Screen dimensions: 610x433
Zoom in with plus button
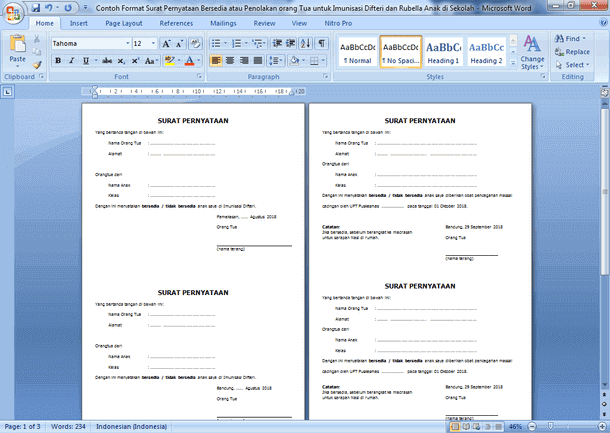click(602, 427)
